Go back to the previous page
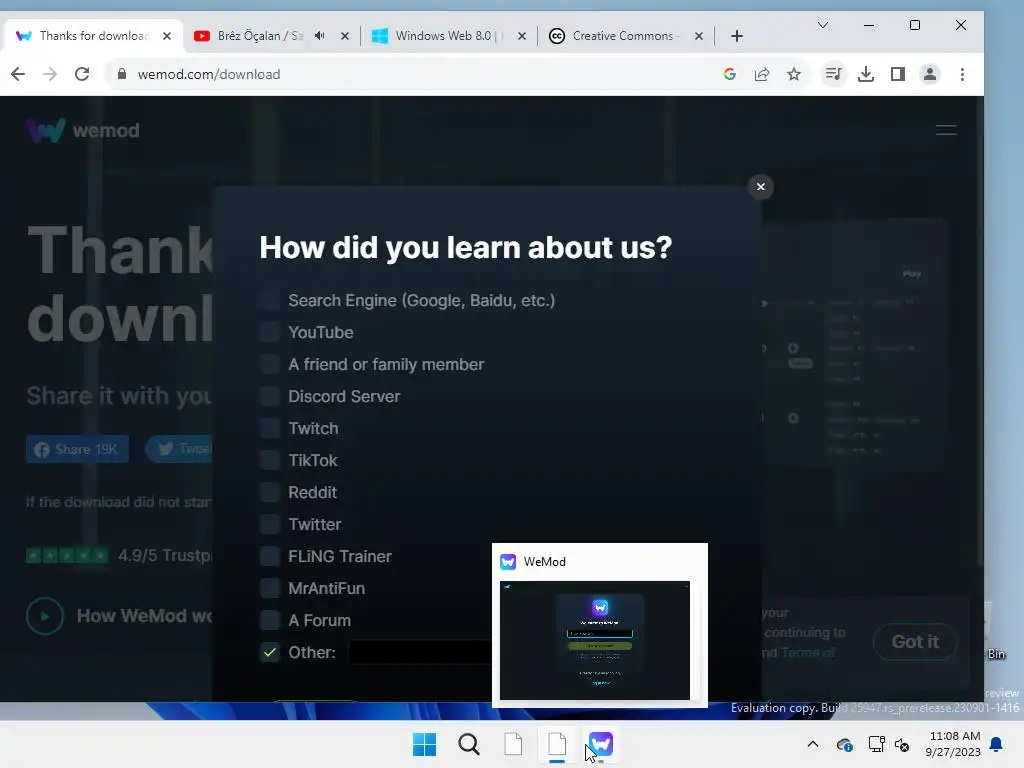This screenshot has height=768, width=1024. [18, 74]
